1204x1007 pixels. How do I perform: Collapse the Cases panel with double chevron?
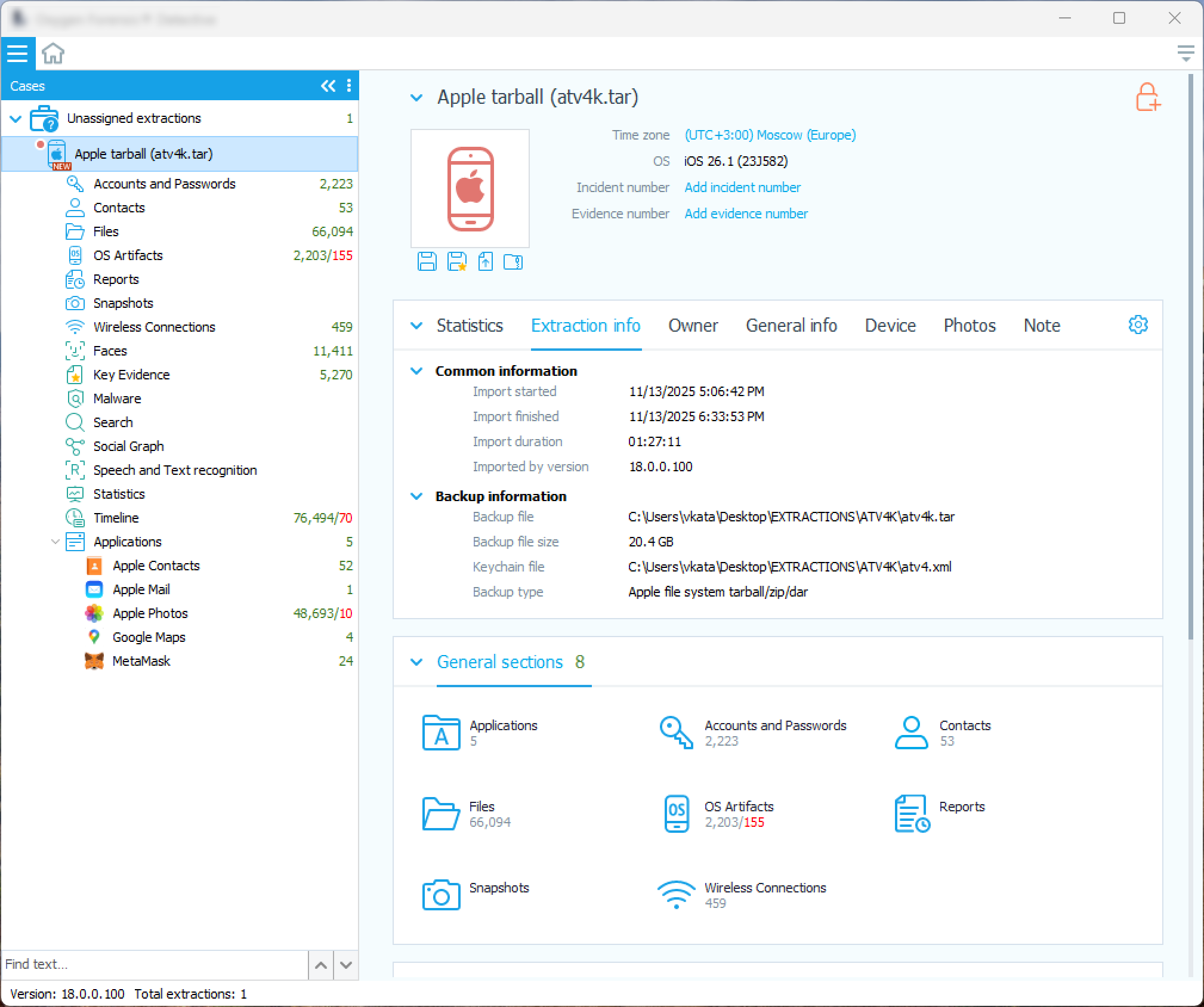tap(328, 86)
